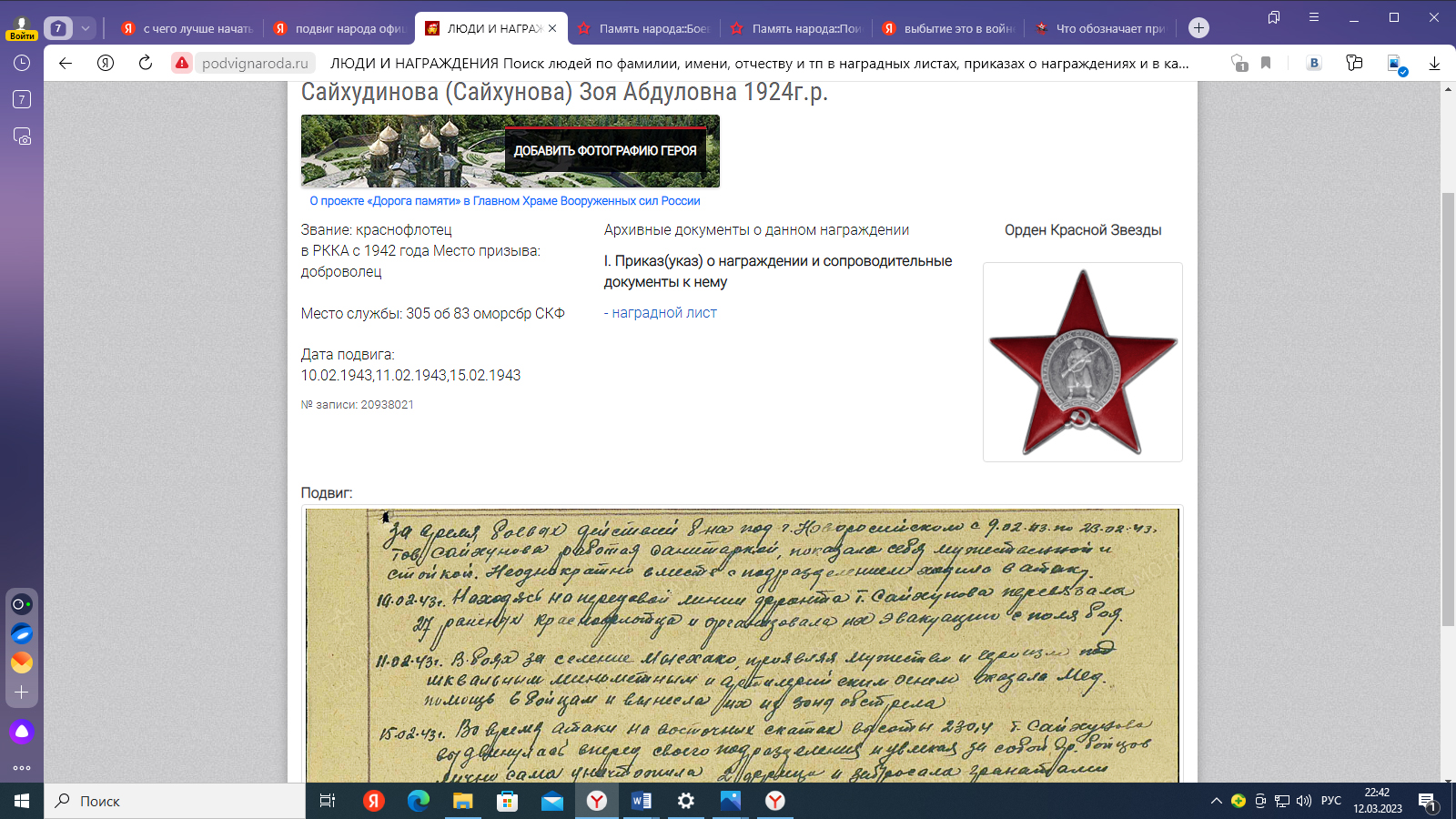Click the Yandex home icon

point(106,63)
